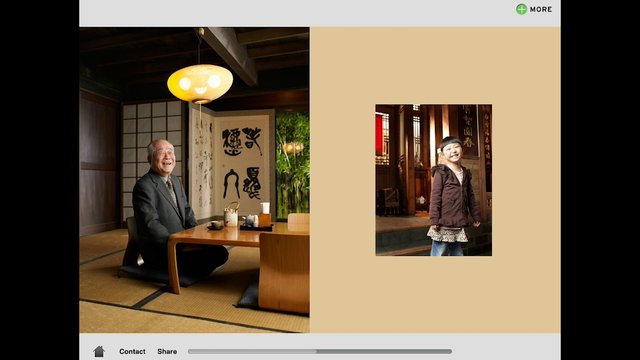Click the girl's brown jacket in small photo
The image size is (640, 360).
pos(452,197)
